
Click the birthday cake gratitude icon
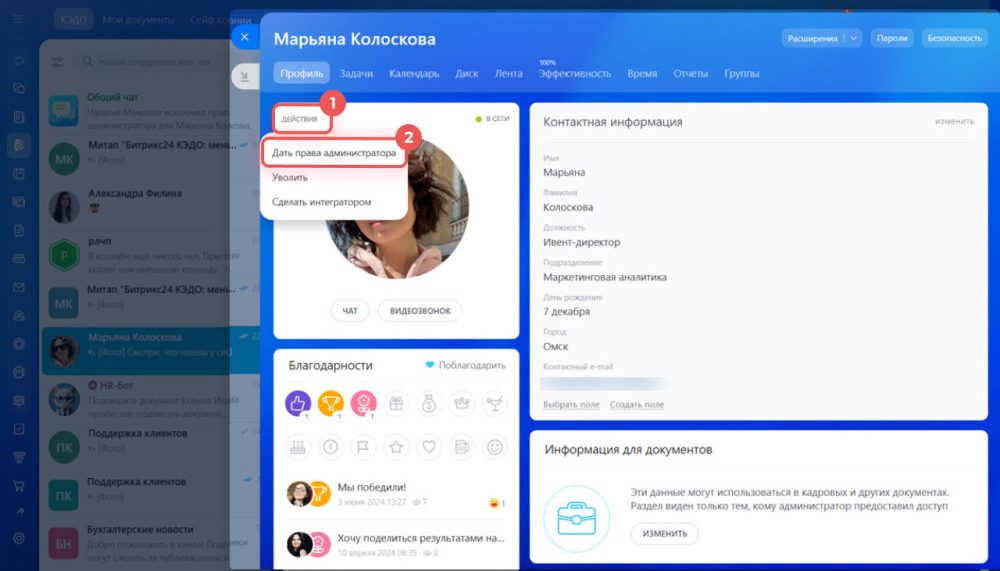[x=298, y=447]
